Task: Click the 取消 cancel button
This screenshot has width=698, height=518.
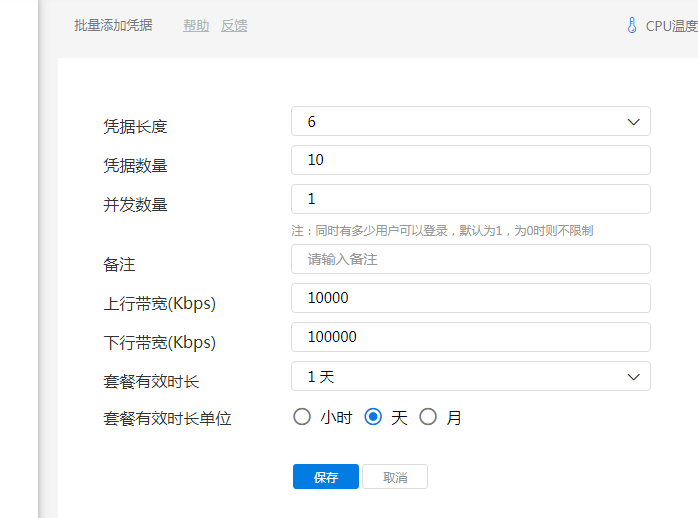Action: (x=395, y=477)
